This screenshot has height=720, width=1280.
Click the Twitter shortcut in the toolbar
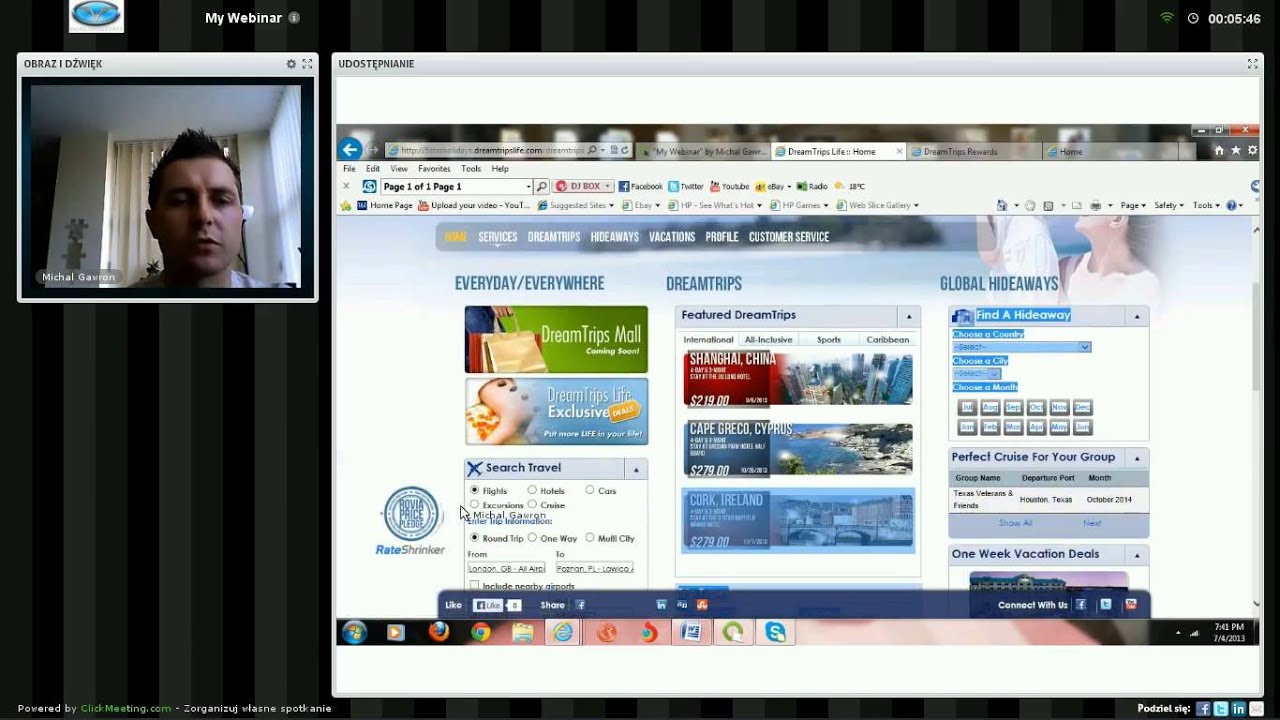click(x=686, y=186)
